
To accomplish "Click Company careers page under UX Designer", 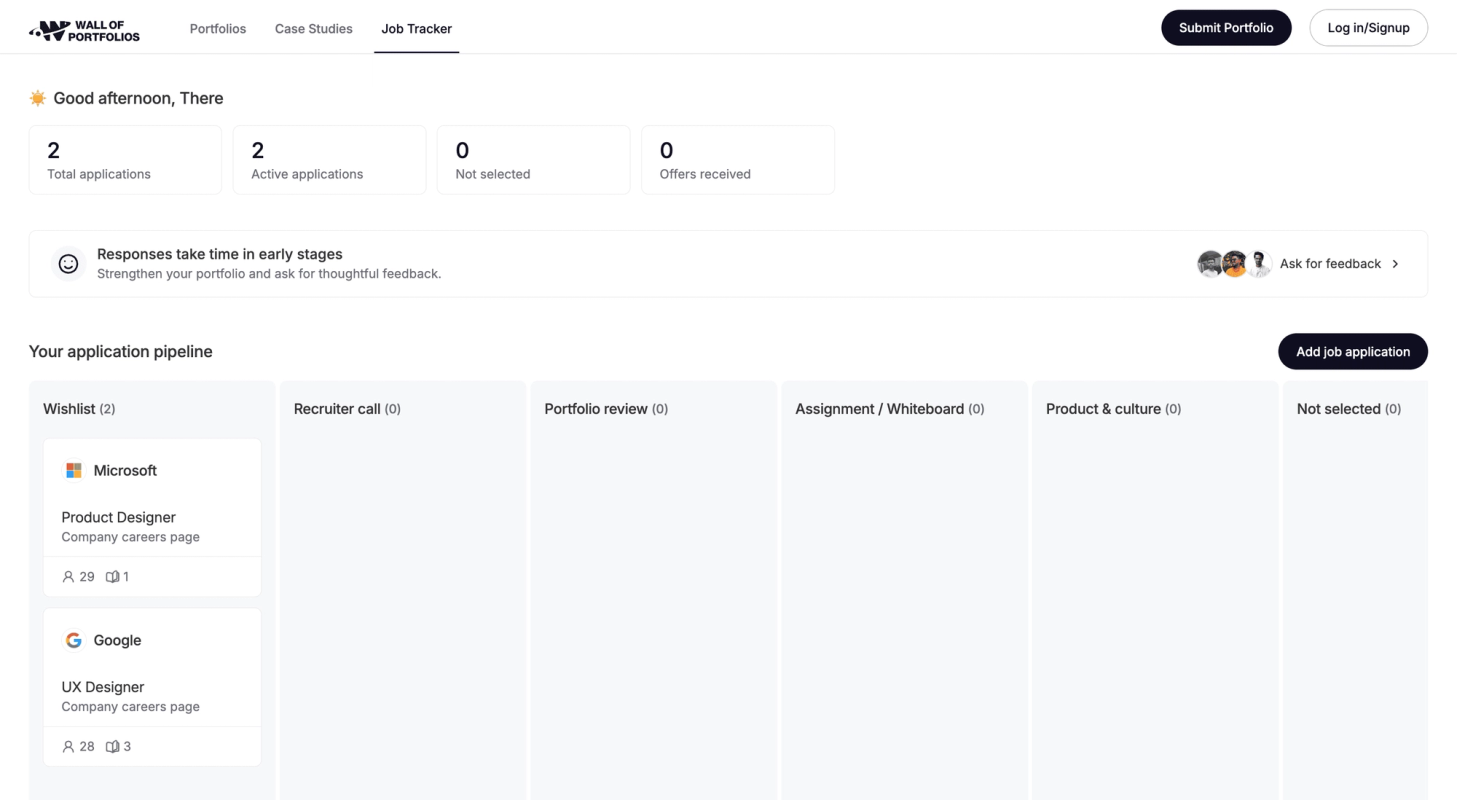I will click(131, 707).
